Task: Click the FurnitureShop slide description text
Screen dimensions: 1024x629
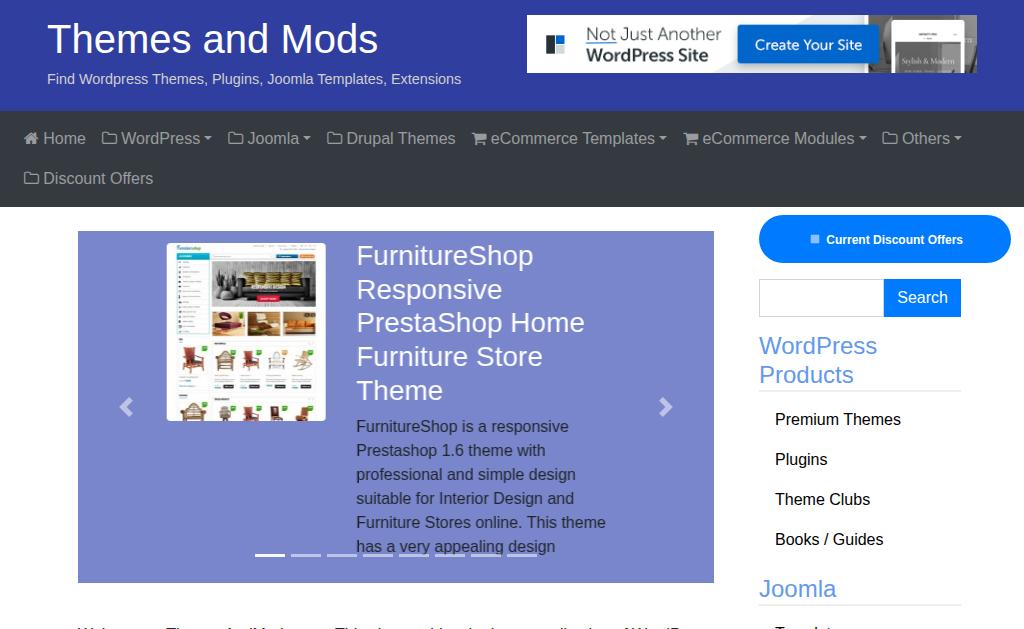Action: pyautogui.click(x=481, y=486)
